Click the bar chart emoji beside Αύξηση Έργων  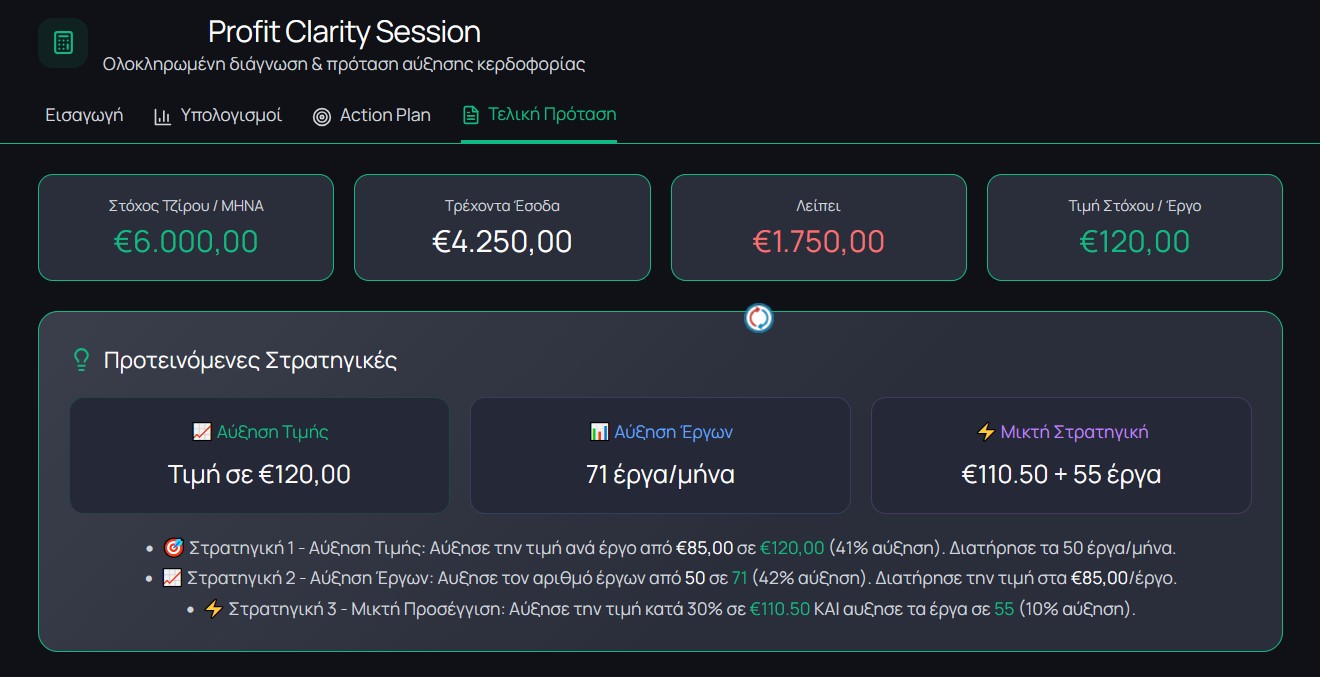coord(599,432)
